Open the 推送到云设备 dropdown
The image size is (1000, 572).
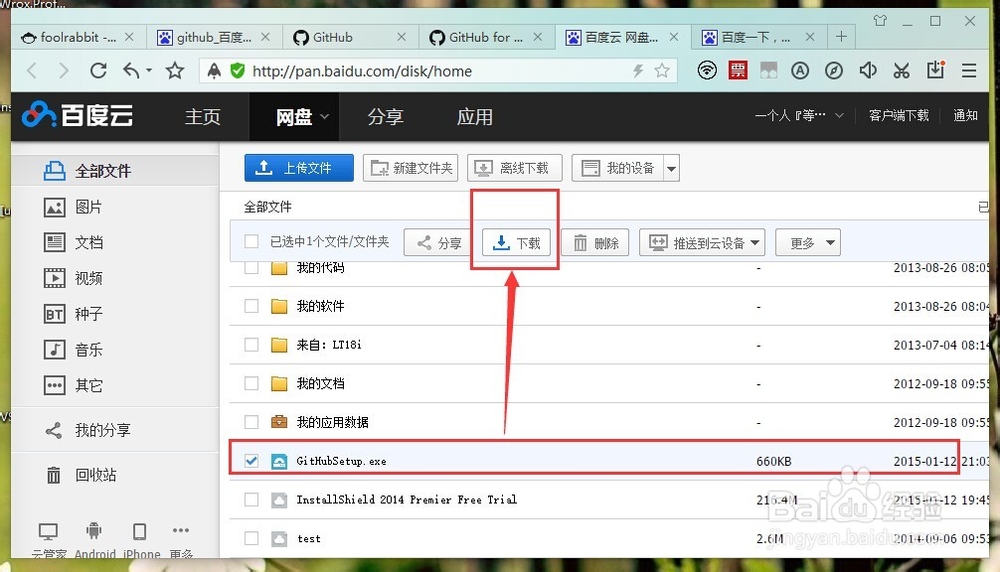click(702, 242)
